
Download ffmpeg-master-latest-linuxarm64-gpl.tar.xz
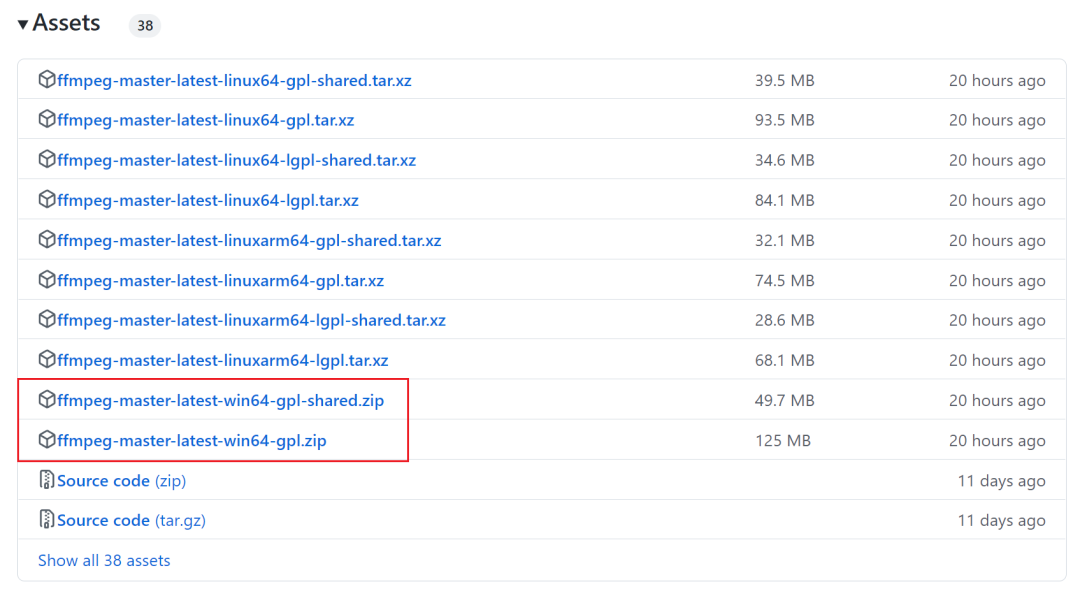coord(220,280)
